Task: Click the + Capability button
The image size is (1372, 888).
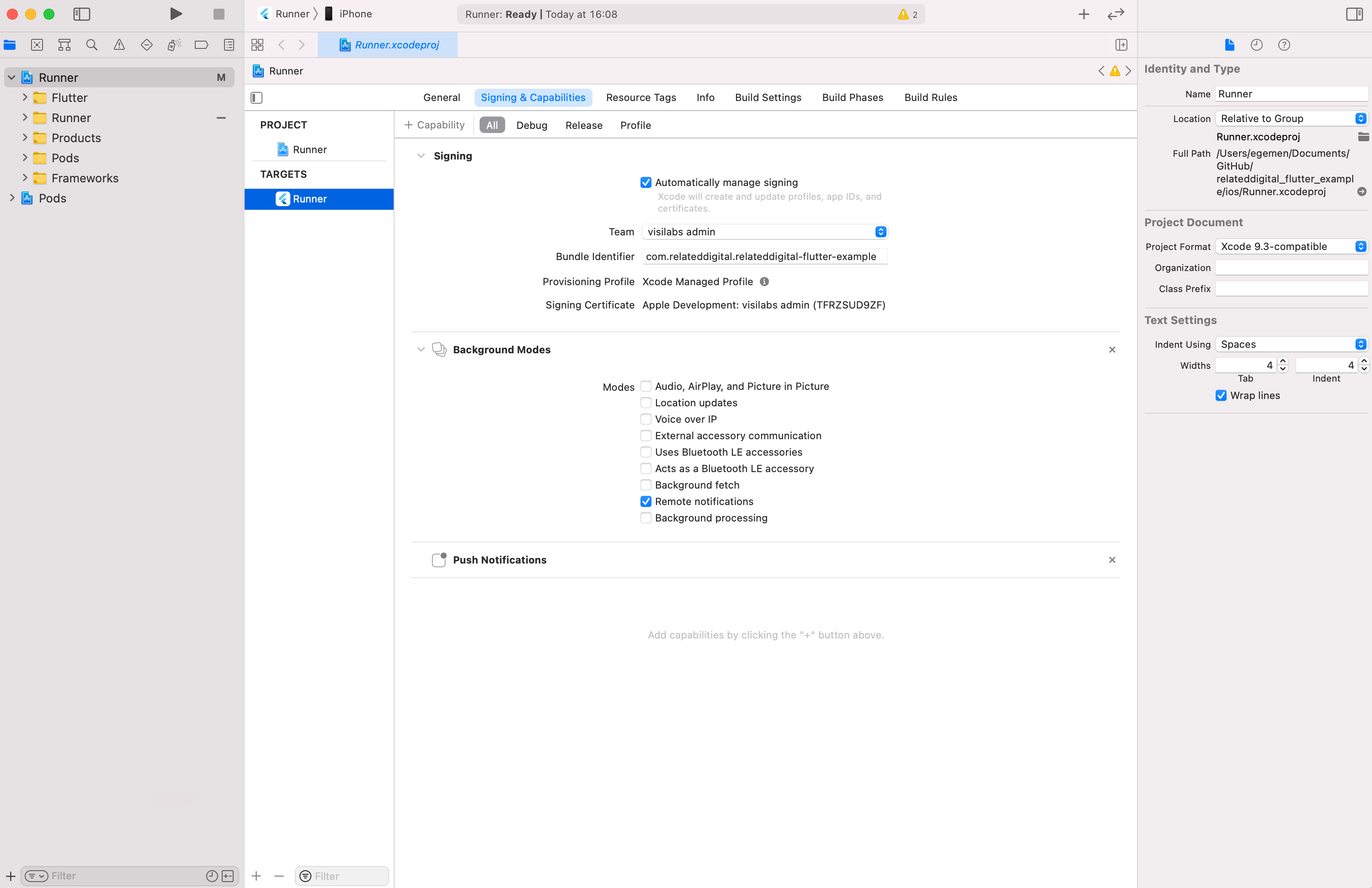Action: [x=435, y=125]
